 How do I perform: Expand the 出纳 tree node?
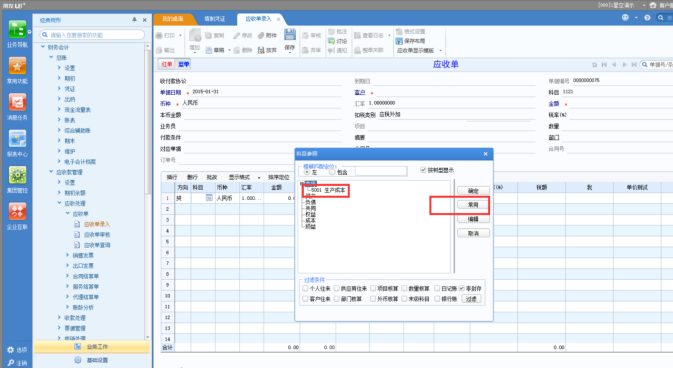pos(59,99)
